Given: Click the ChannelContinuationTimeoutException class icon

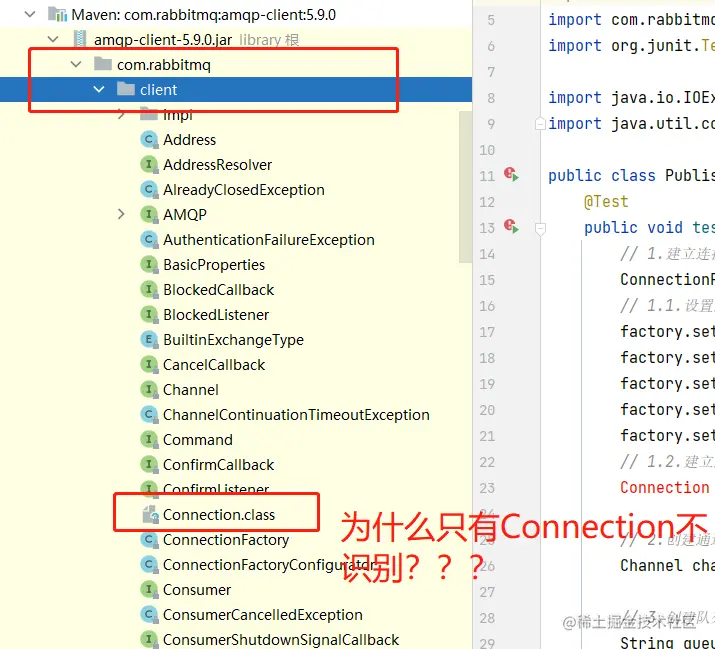Looking at the screenshot, I should point(149,414).
